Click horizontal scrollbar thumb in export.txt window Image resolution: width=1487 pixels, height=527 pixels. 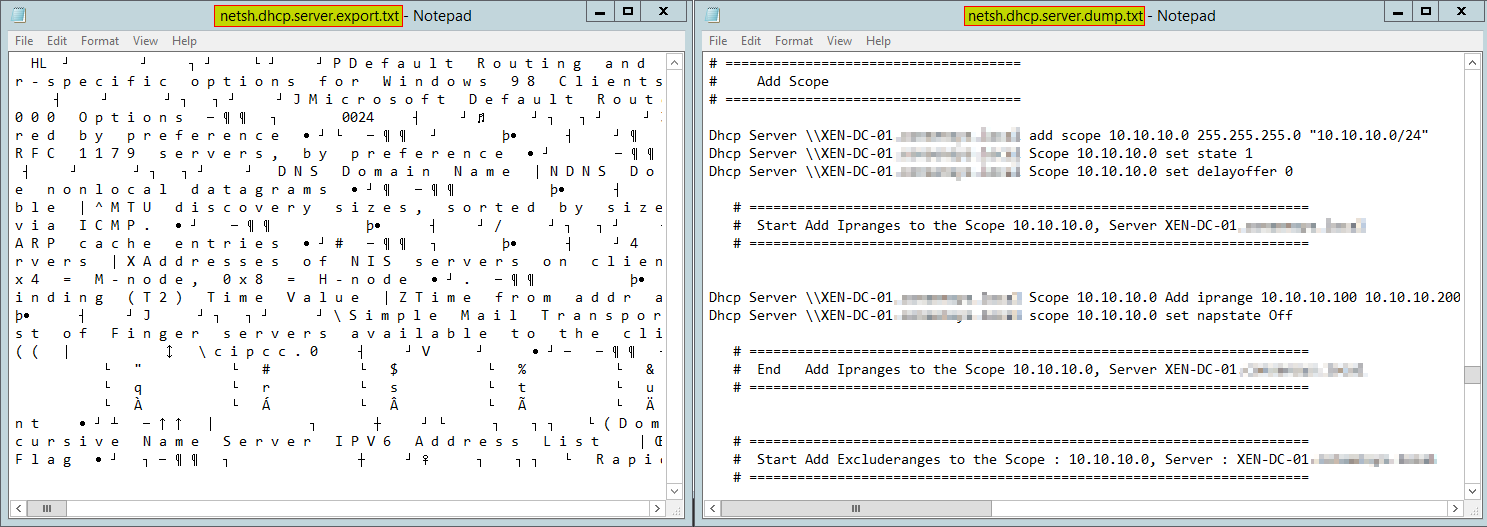tap(45, 509)
